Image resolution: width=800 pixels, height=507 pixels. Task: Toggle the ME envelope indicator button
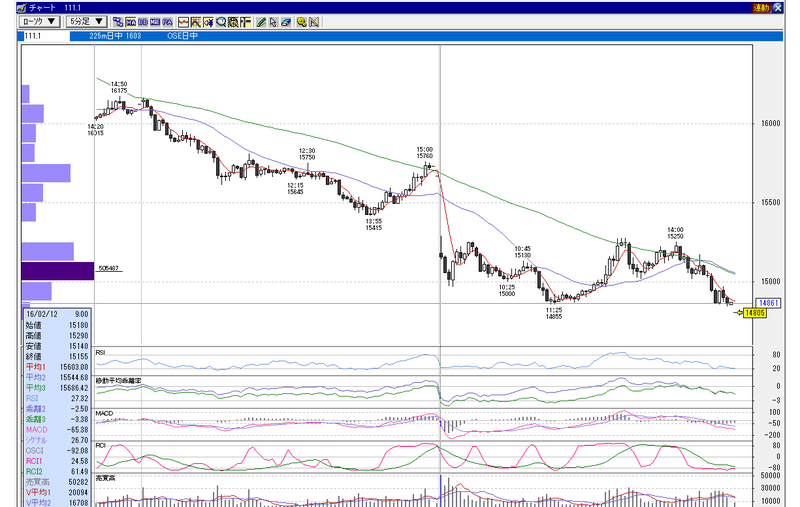(155, 22)
